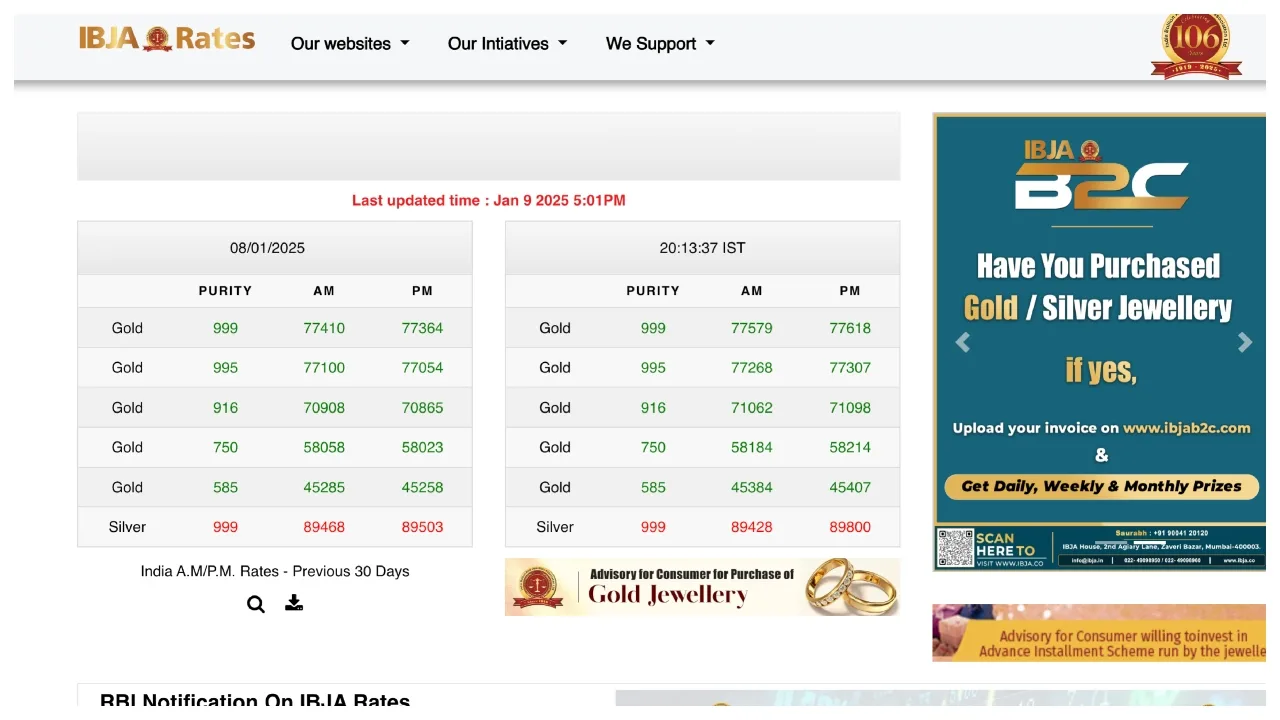Viewport: 1280px width, 720px height.
Task: Click RBI Notification On IBJA Rates heading
Action: tap(255, 700)
